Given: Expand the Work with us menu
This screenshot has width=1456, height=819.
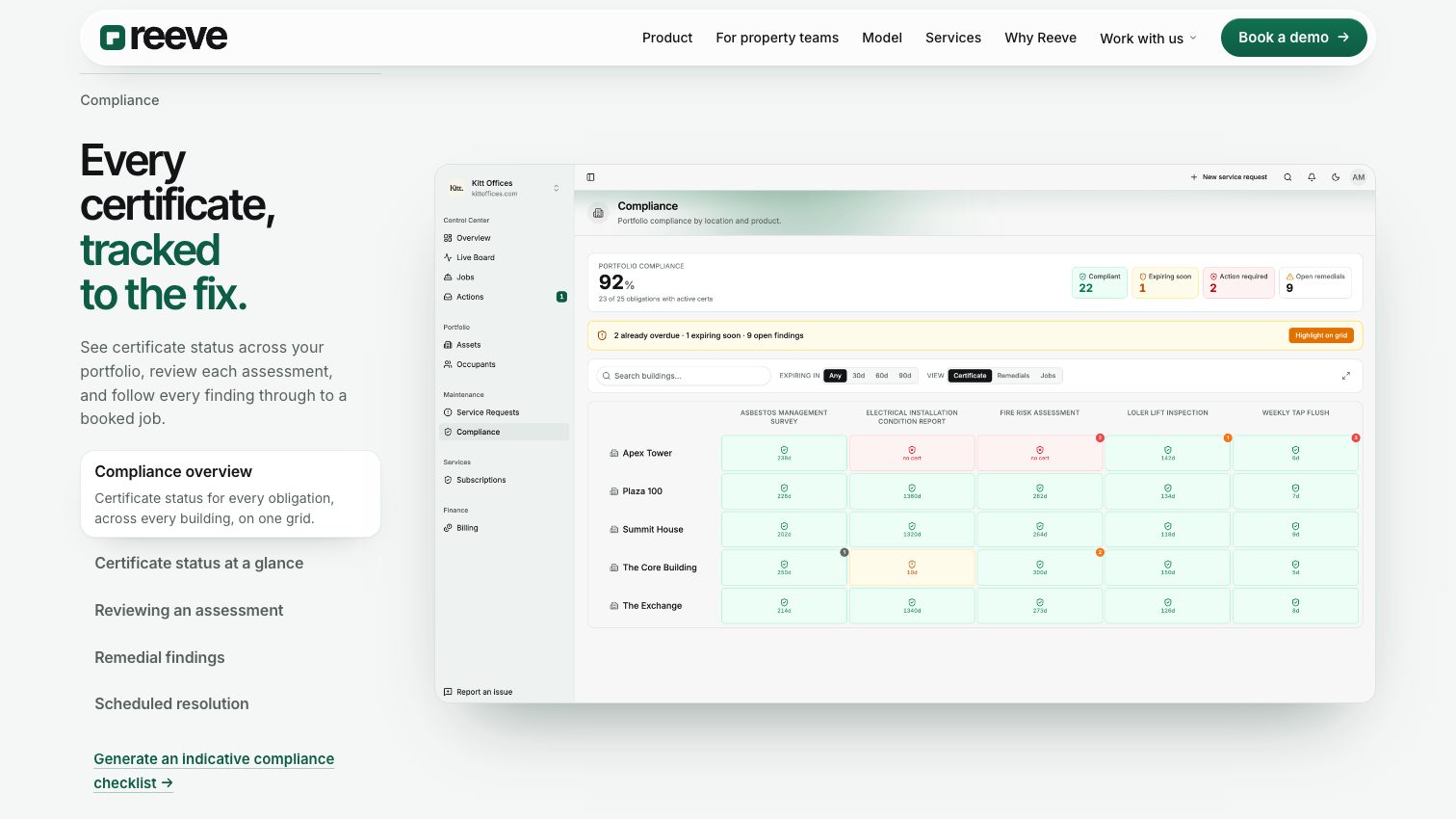Looking at the screenshot, I should [x=1149, y=38].
